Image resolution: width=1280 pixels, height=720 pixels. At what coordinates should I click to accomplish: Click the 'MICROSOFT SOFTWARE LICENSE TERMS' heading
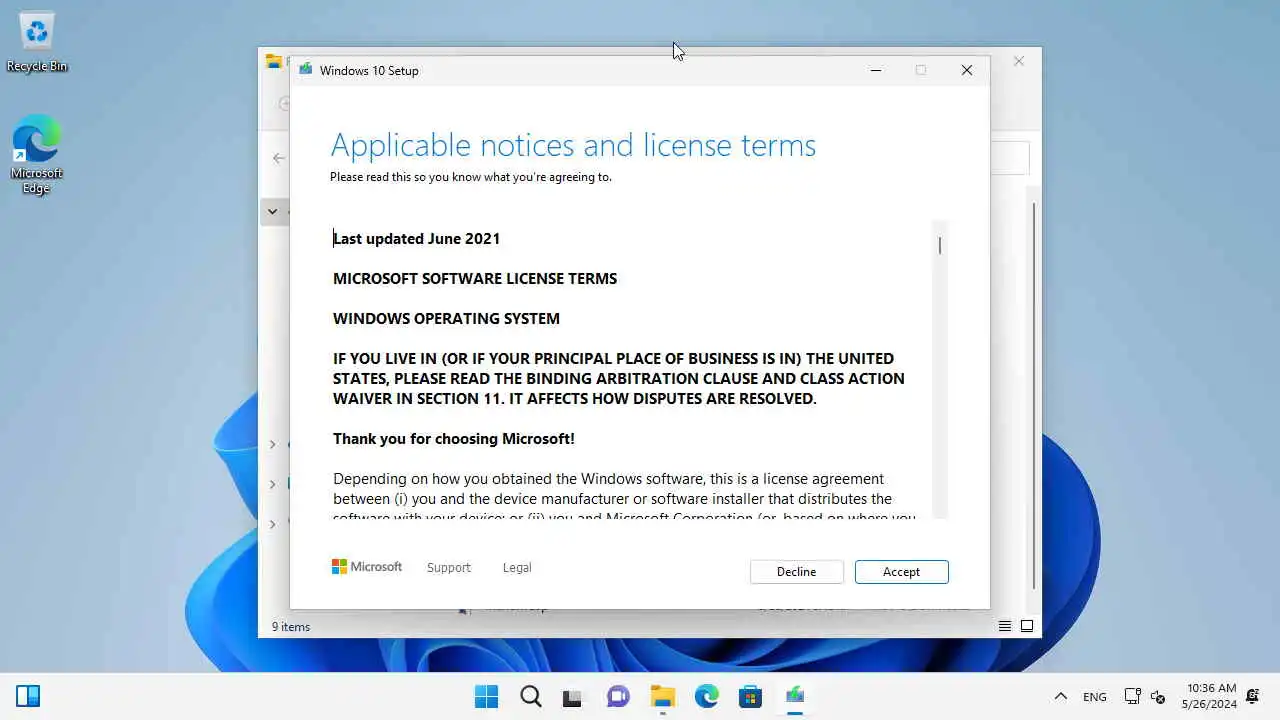tap(475, 278)
